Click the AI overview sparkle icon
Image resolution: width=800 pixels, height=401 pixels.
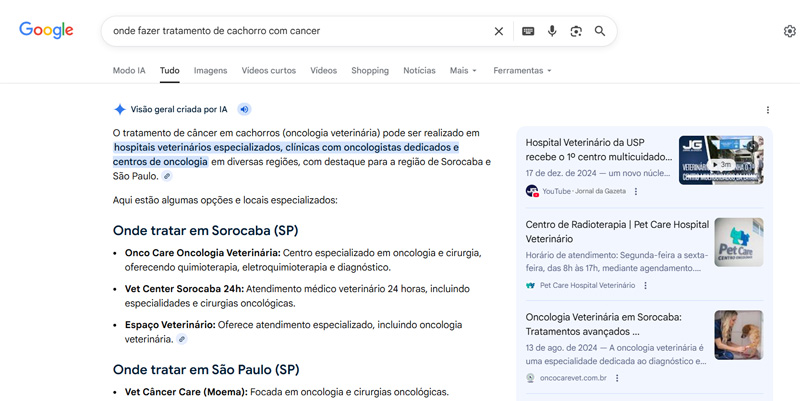tap(119, 109)
